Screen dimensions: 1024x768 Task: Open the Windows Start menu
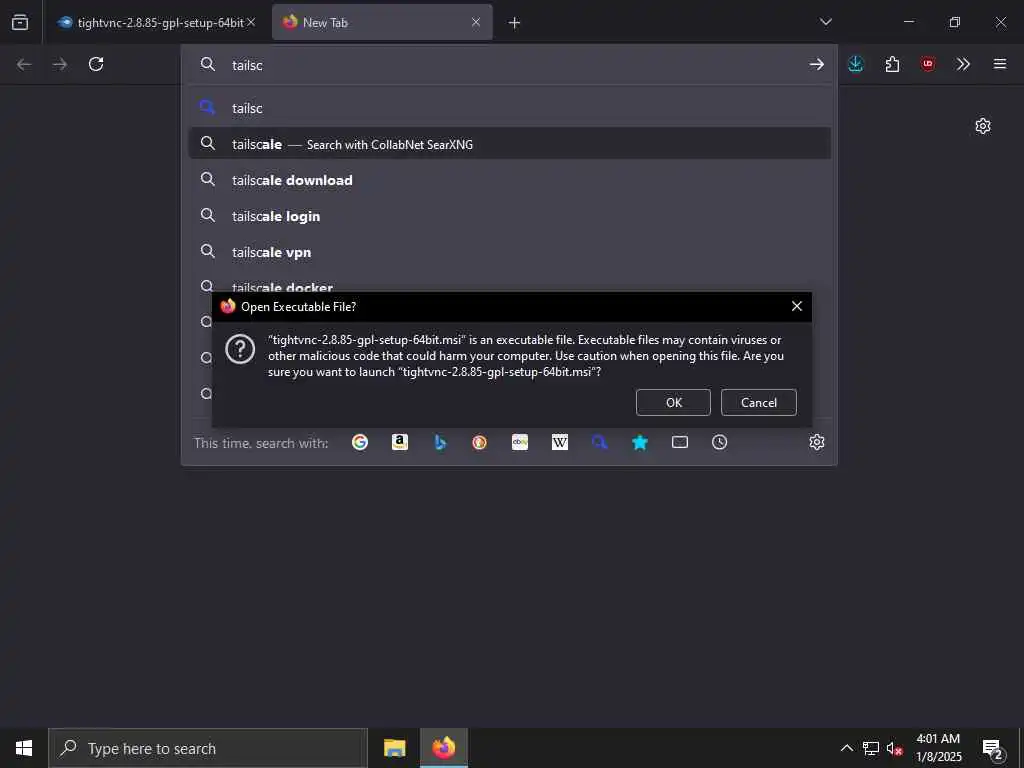click(x=24, y=748)
